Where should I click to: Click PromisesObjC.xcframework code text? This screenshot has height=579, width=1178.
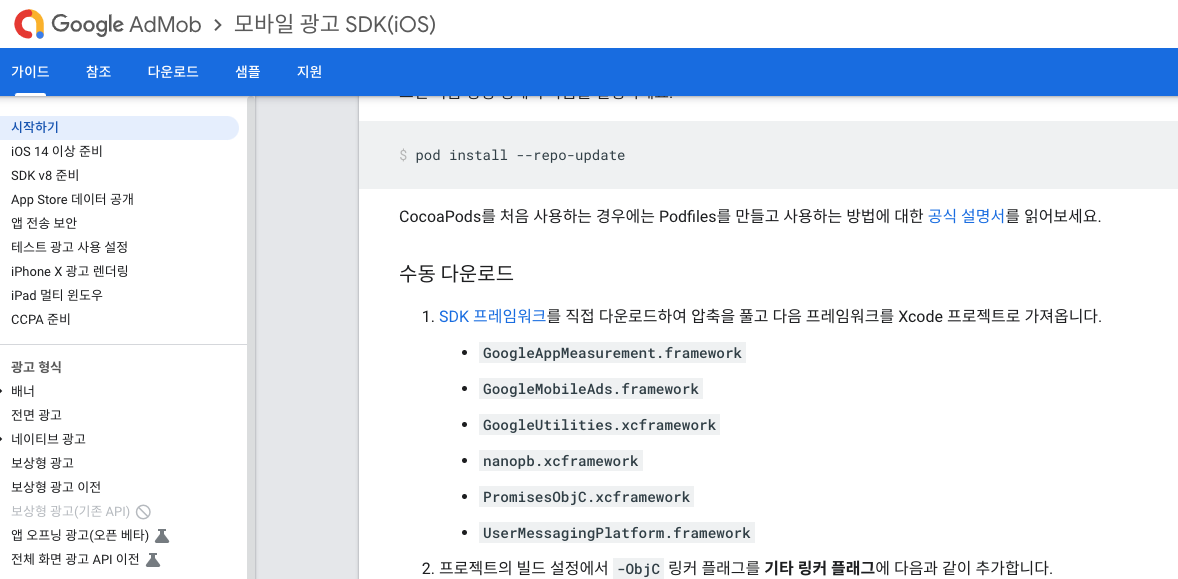click(586, 497)
